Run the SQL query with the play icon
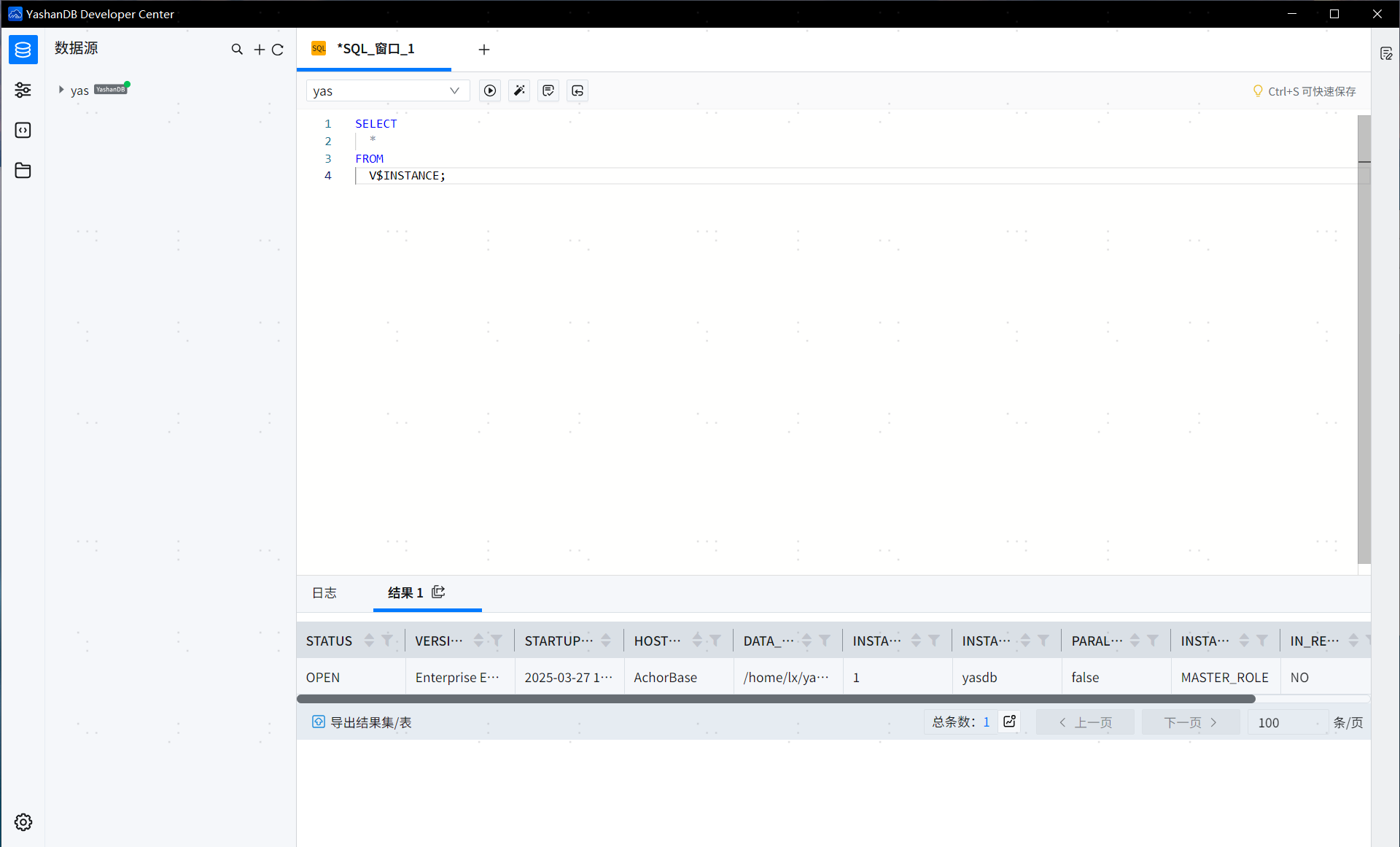This screenshot has height=847, width=1400. [490, 90]
